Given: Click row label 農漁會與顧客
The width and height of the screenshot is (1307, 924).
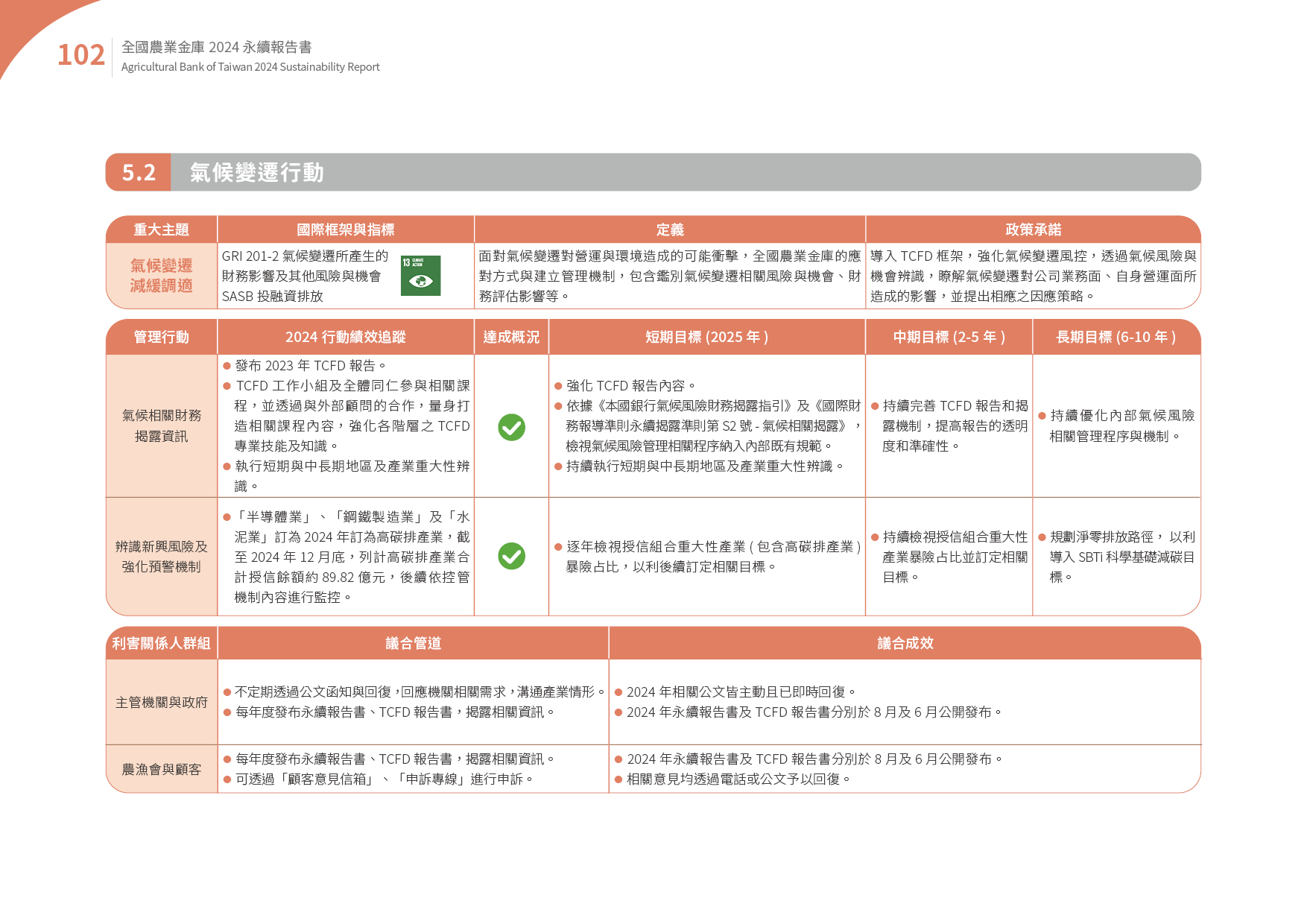Looking at the screenshot, I should [x=161, y=769].
